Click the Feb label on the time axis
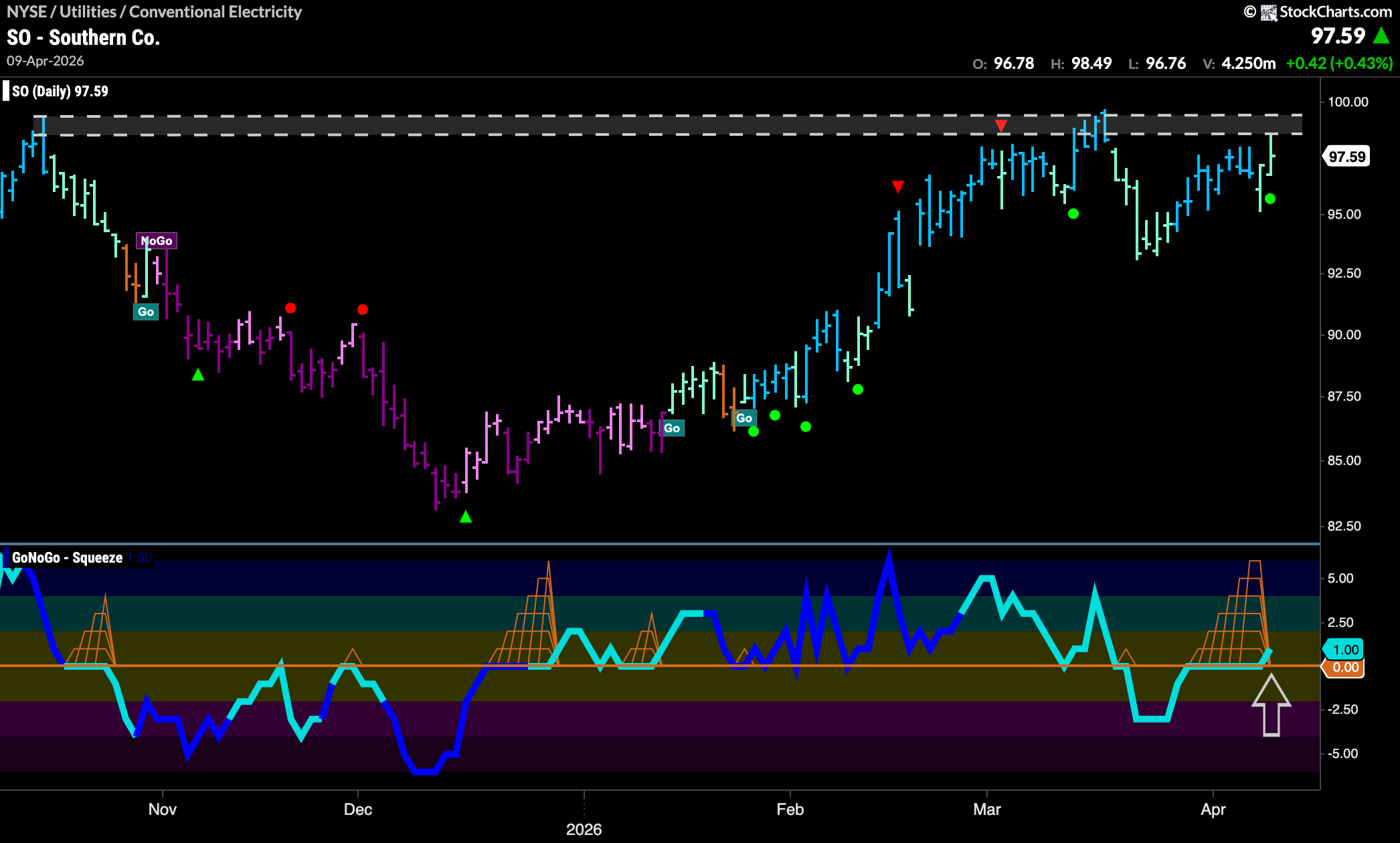Screen dimensions: 1400x843 point(790,810)
